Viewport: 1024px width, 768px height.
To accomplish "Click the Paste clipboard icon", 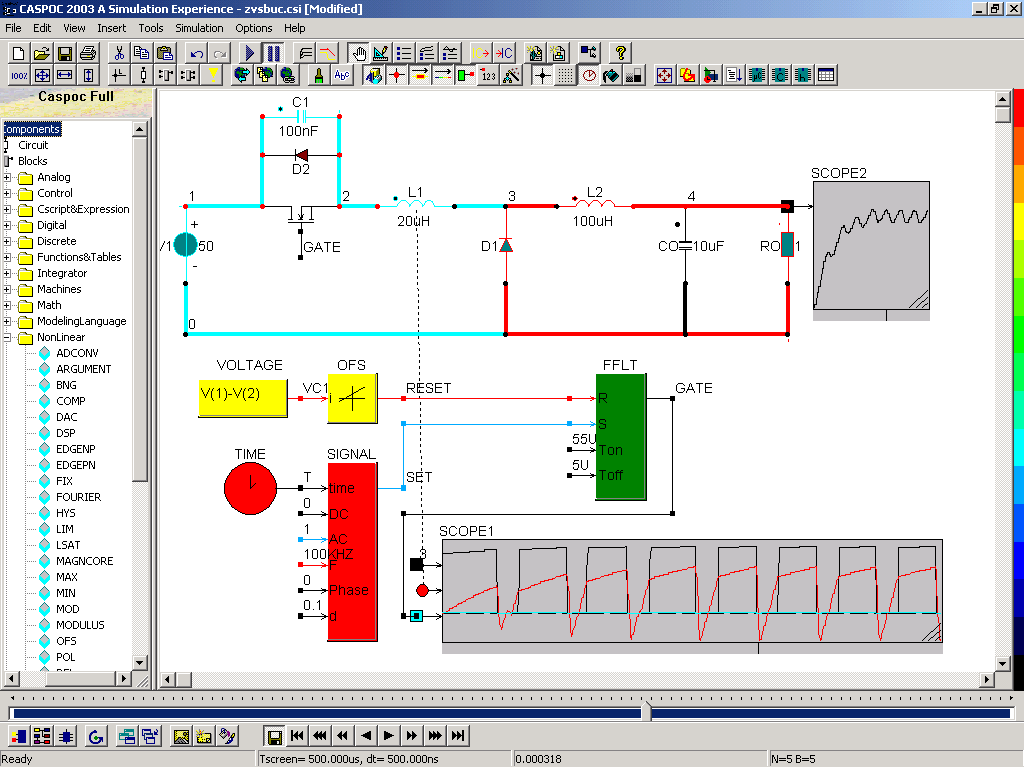I will [x=165, y=53].
